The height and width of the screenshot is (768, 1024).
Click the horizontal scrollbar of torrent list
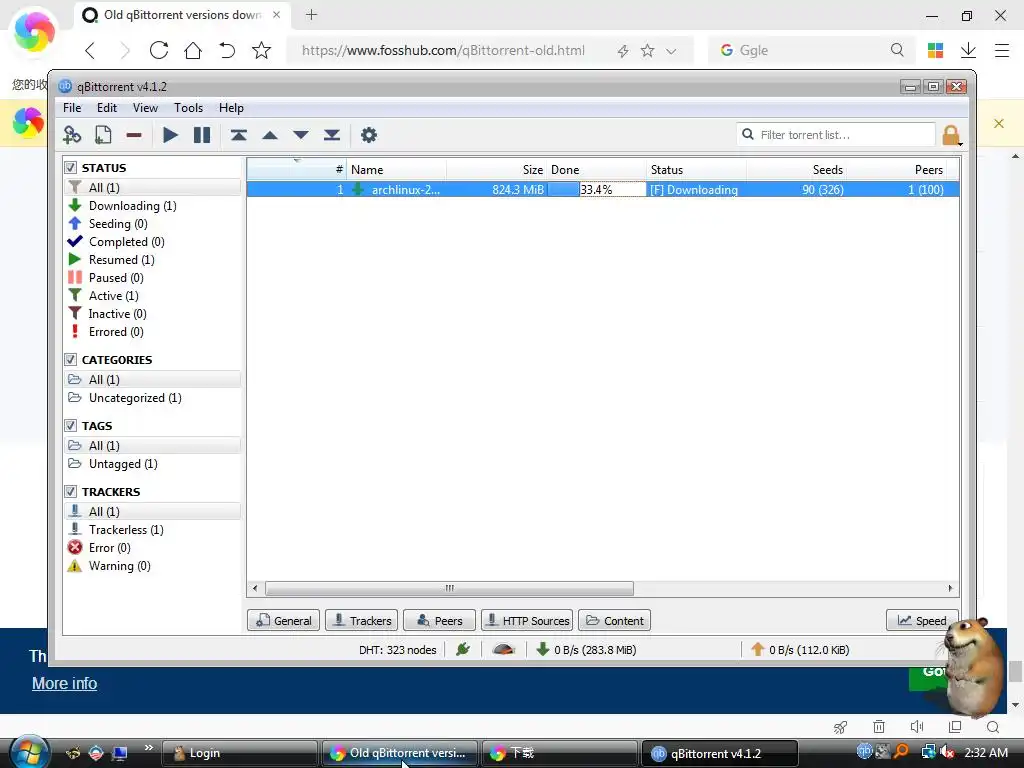click(x=449, y=588)
